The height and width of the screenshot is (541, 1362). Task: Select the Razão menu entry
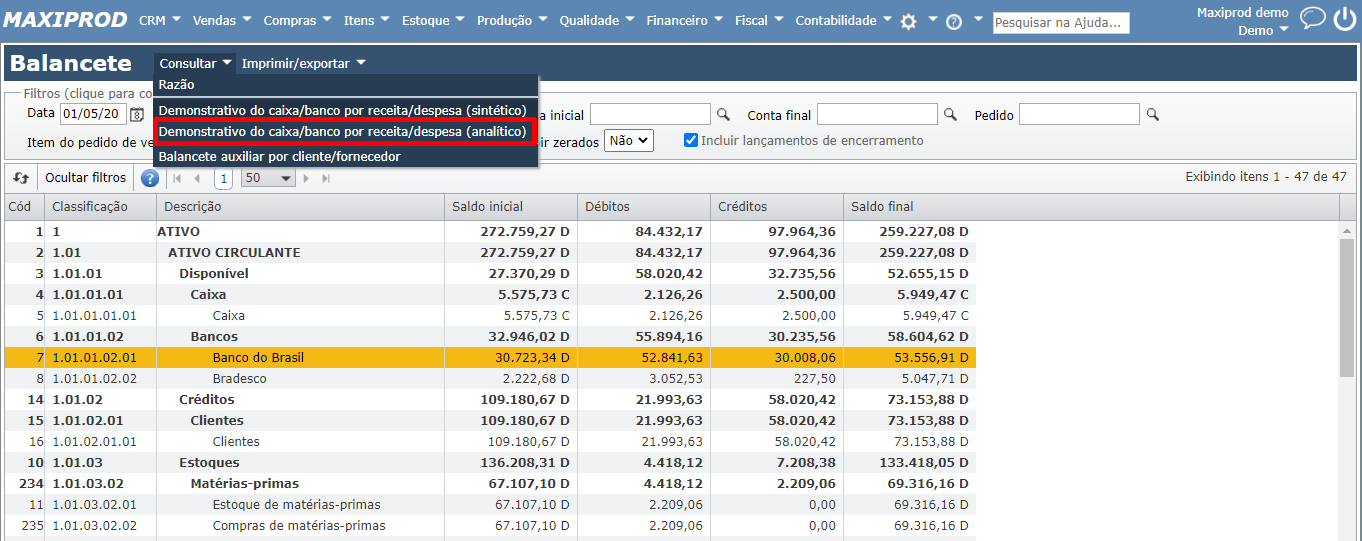pos(177,85)
